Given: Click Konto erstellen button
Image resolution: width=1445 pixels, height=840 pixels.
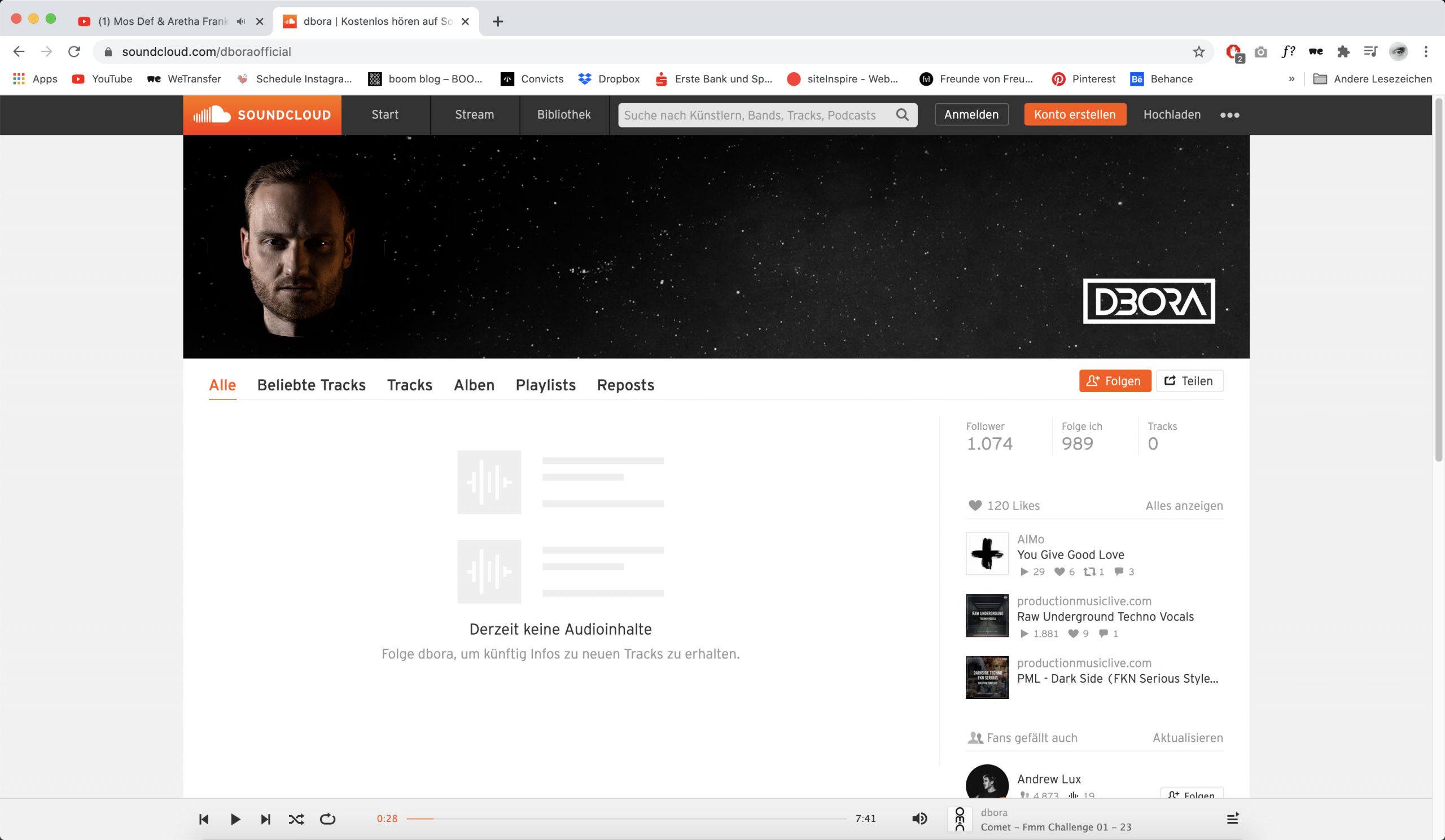Looking at the screenshot, I should (1075, 115).
